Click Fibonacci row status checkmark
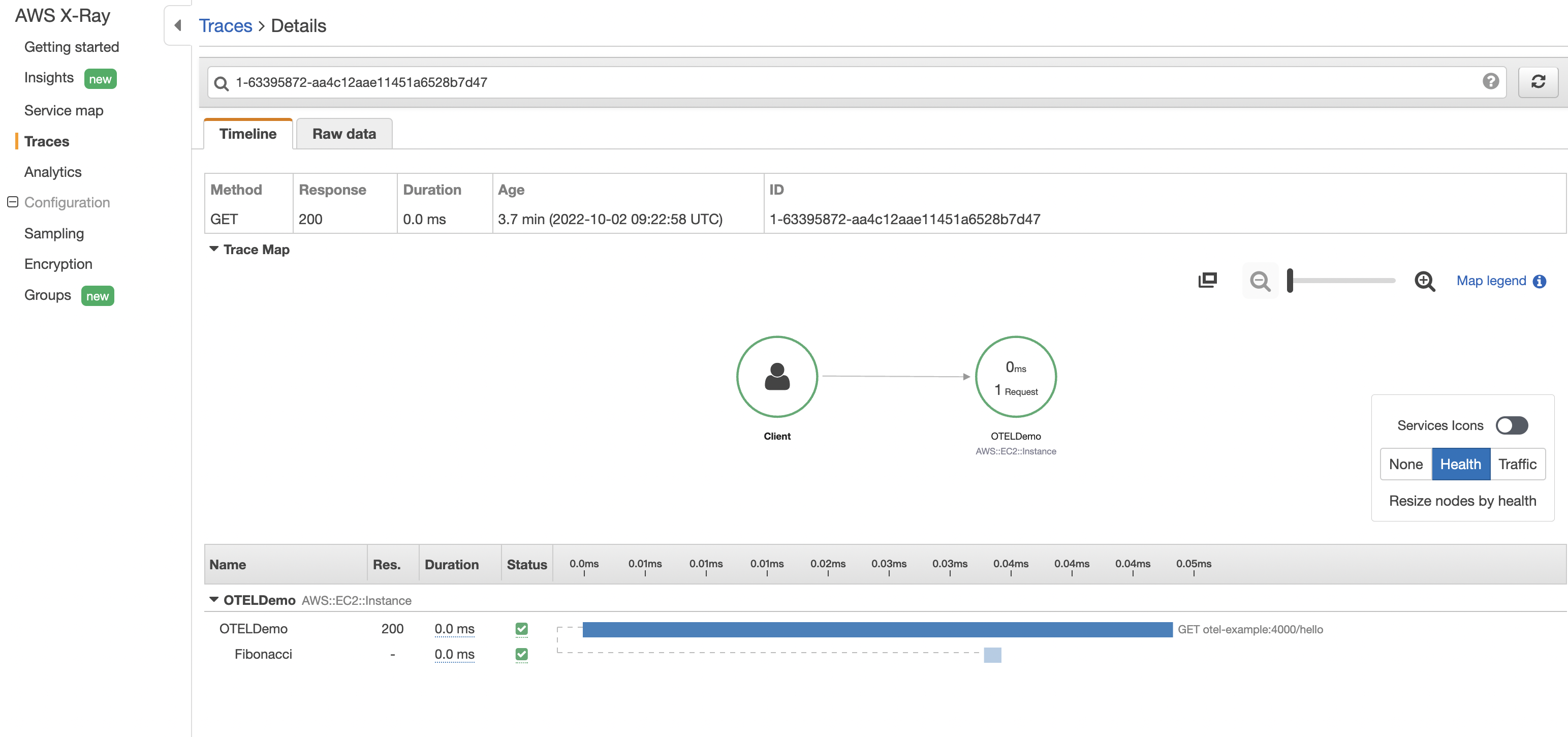 point(522,654)
